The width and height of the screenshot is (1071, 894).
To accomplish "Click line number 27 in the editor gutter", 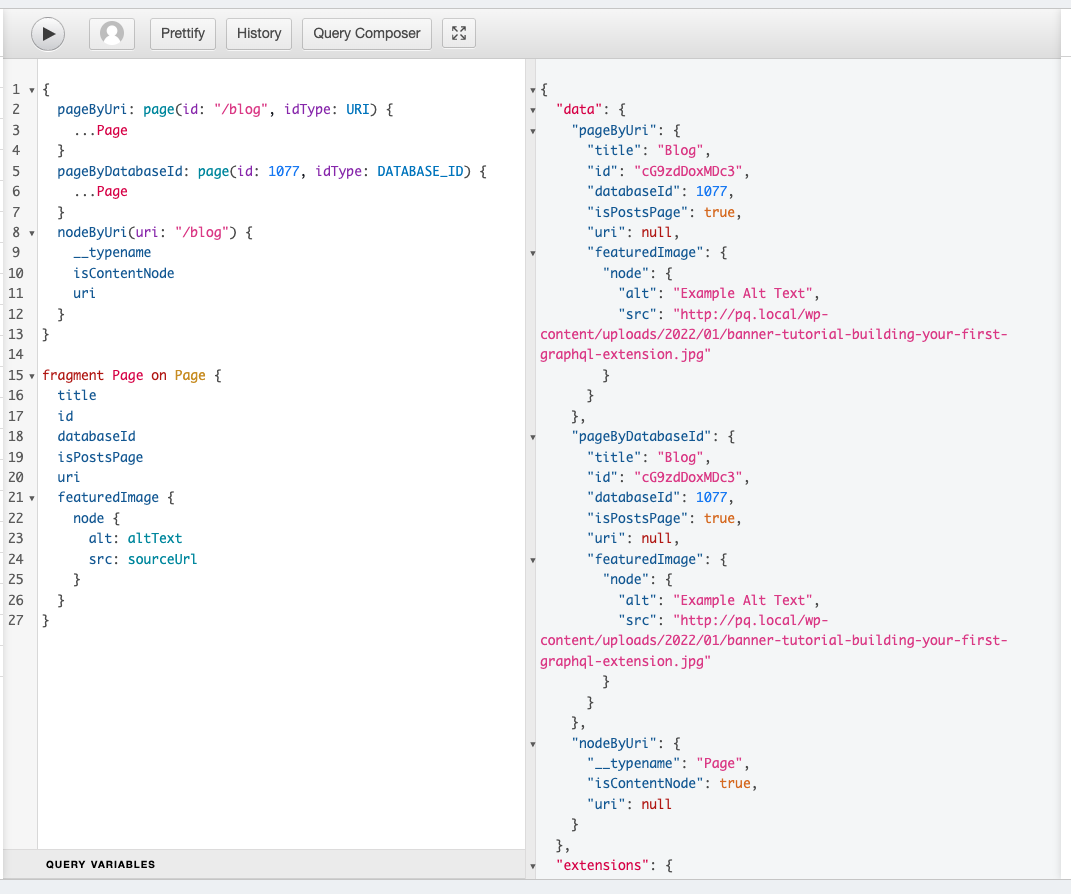I will click(x=16, y=620).
